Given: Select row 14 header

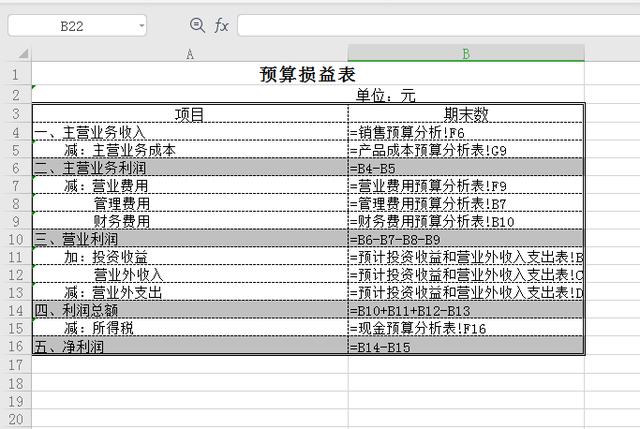Looking at the screenshot, I should (x=16, y=310).
